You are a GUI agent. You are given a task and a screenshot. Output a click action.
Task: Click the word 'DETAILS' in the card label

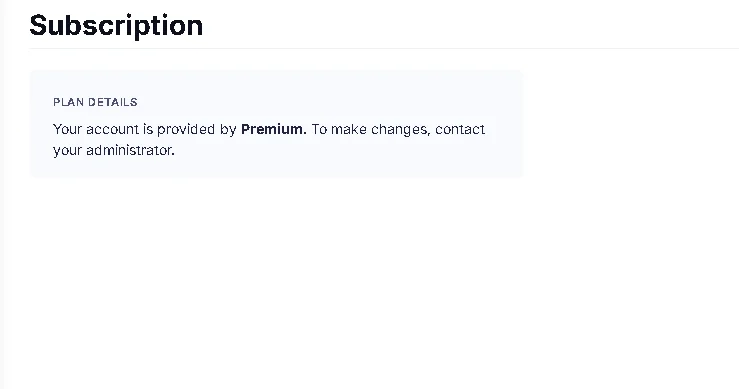click(x=113, y=102)
